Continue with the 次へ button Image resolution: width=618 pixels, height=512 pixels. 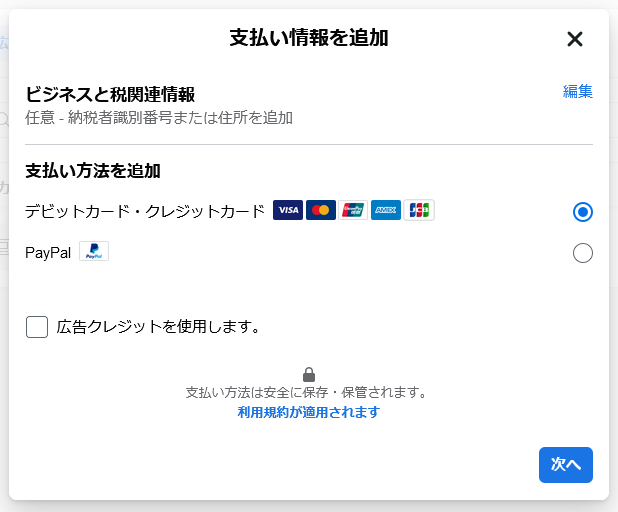tap(566, 465)
